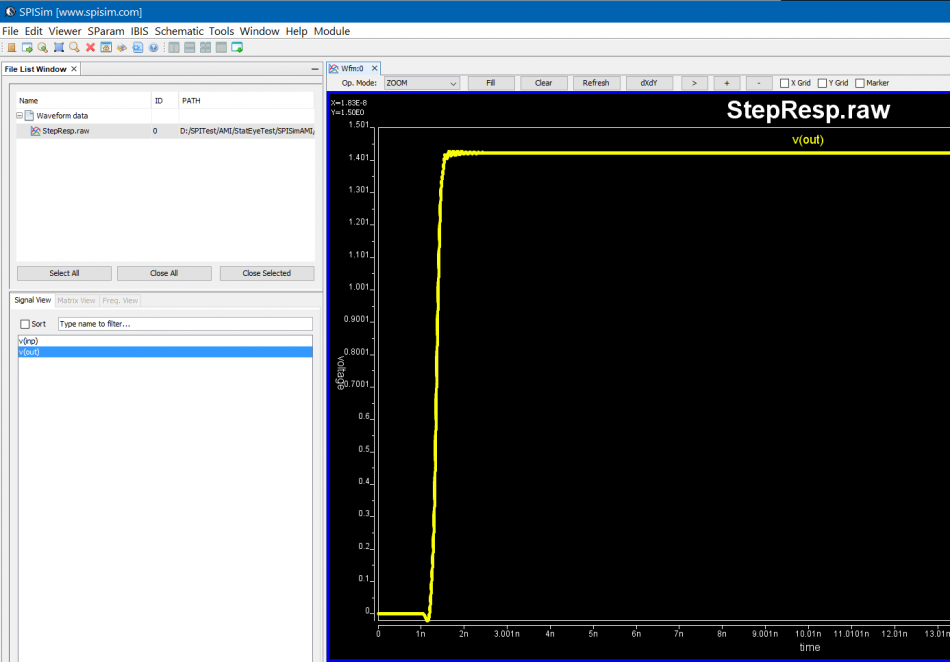The image size is (950, 662).
Task: Click the tile side-by-side layout icon
Action: pos(174,47)
